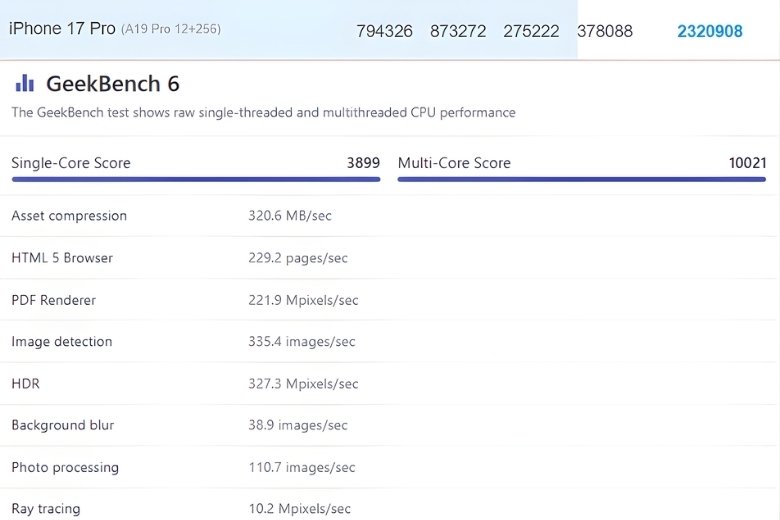Click the 378088 score value
Screen dimensions: 780x520
(604, 31)
